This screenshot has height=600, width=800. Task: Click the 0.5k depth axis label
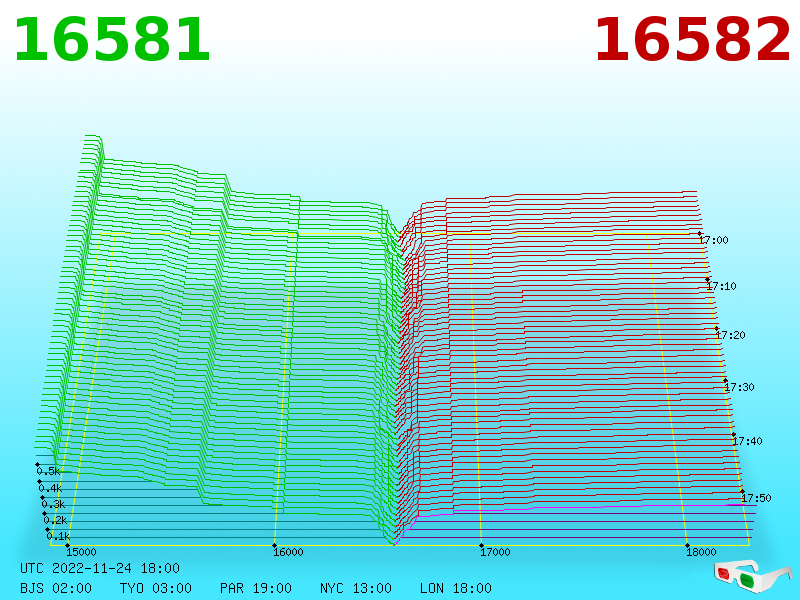(x=48, y=471)
